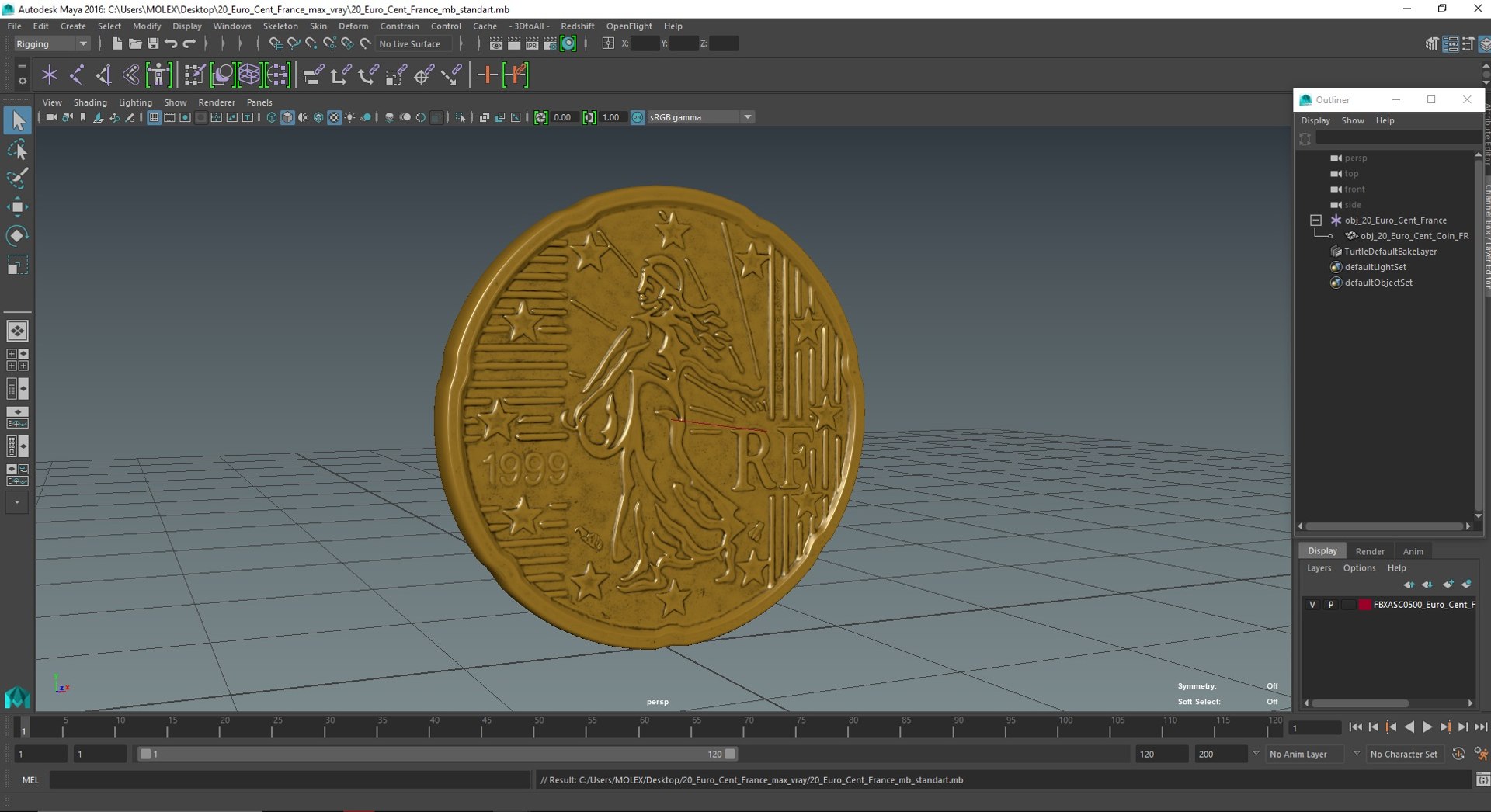Toggle smooth shade all in viewport
Screen dimensions: 1491x812
(x=287, y=117)
